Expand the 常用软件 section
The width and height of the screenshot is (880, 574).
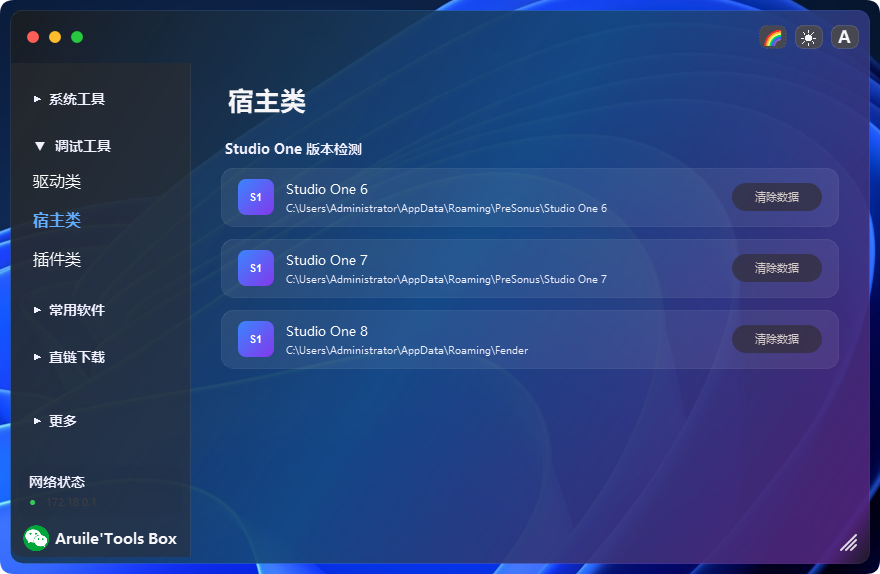point(70,310)
